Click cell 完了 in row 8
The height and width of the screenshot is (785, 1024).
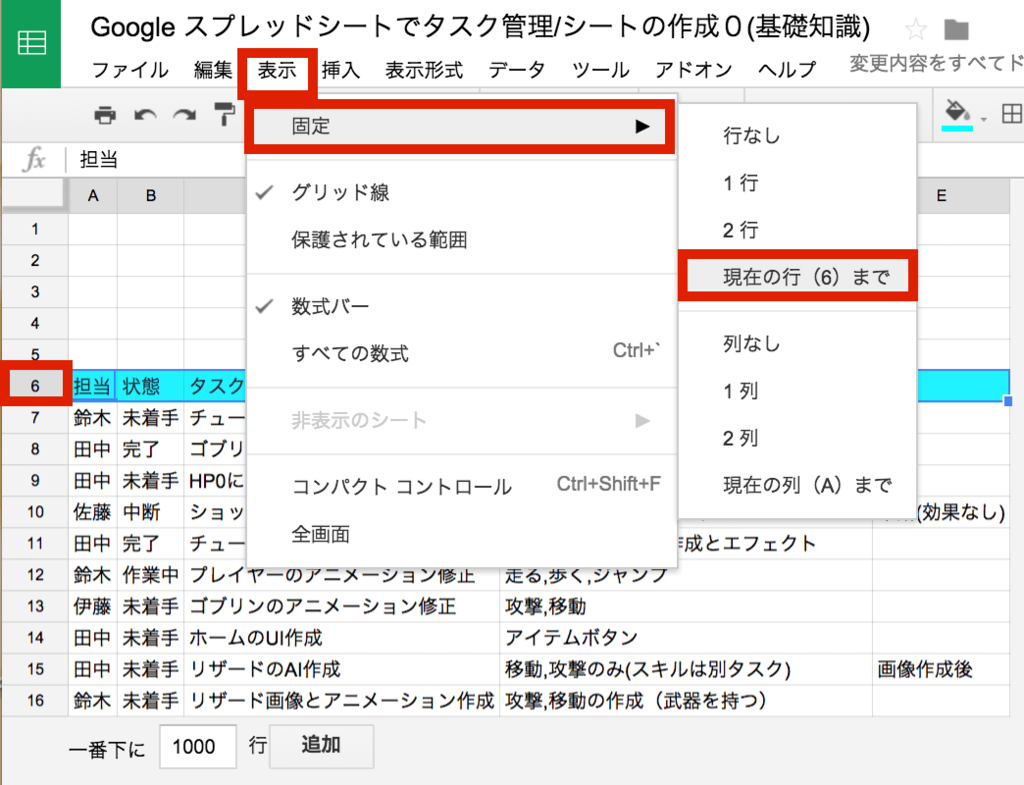(x=151, y=449)
